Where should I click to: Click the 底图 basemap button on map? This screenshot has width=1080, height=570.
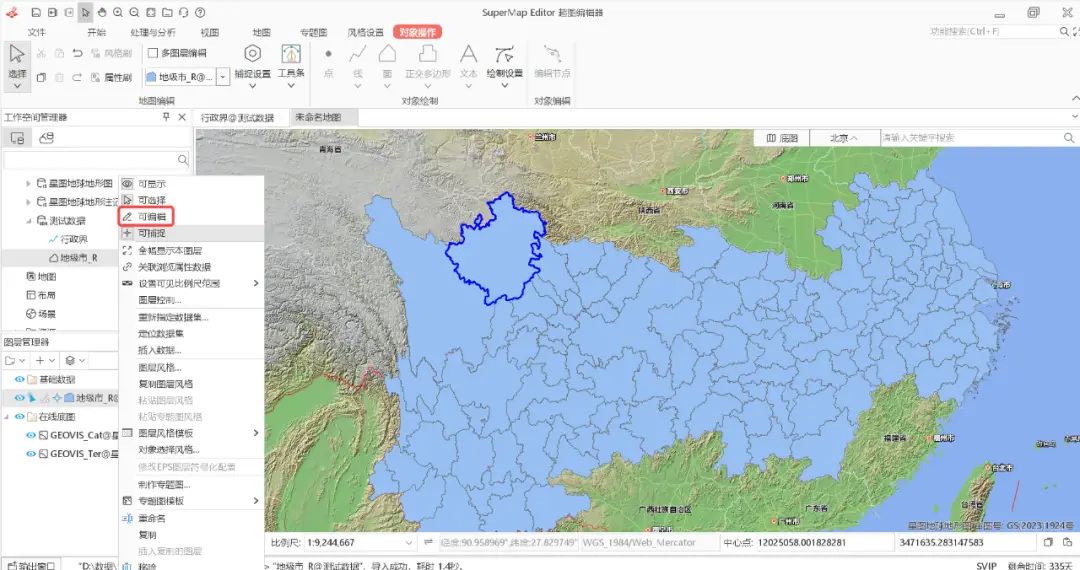pyautogui.click(x=780, y=138)
